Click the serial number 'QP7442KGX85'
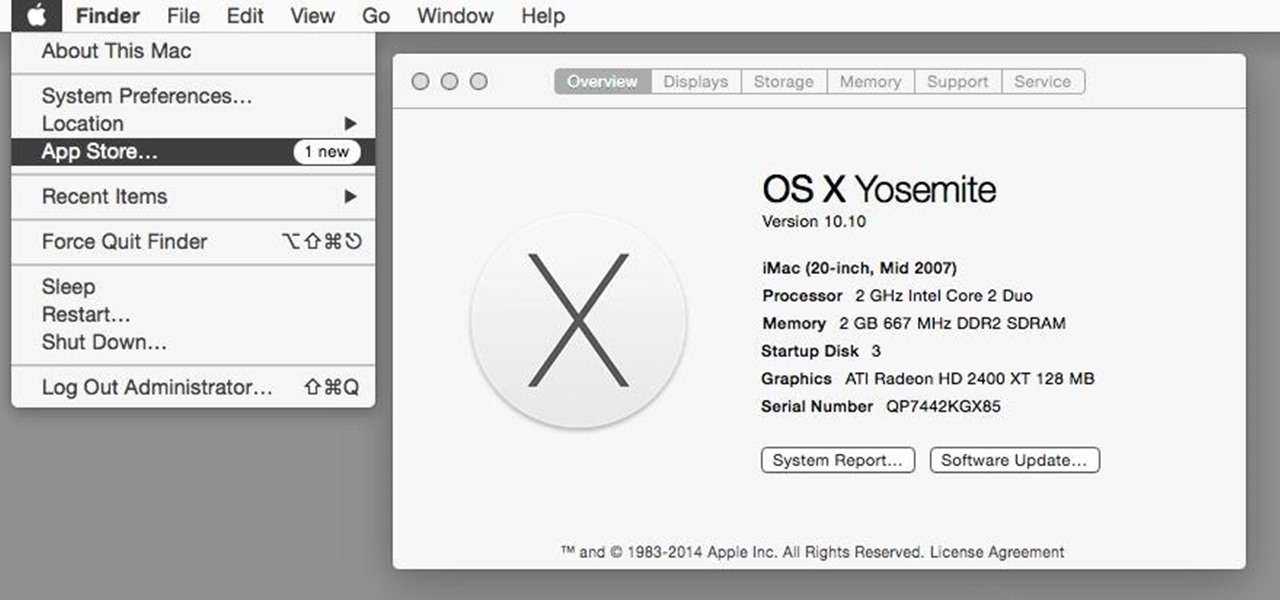 943,407
